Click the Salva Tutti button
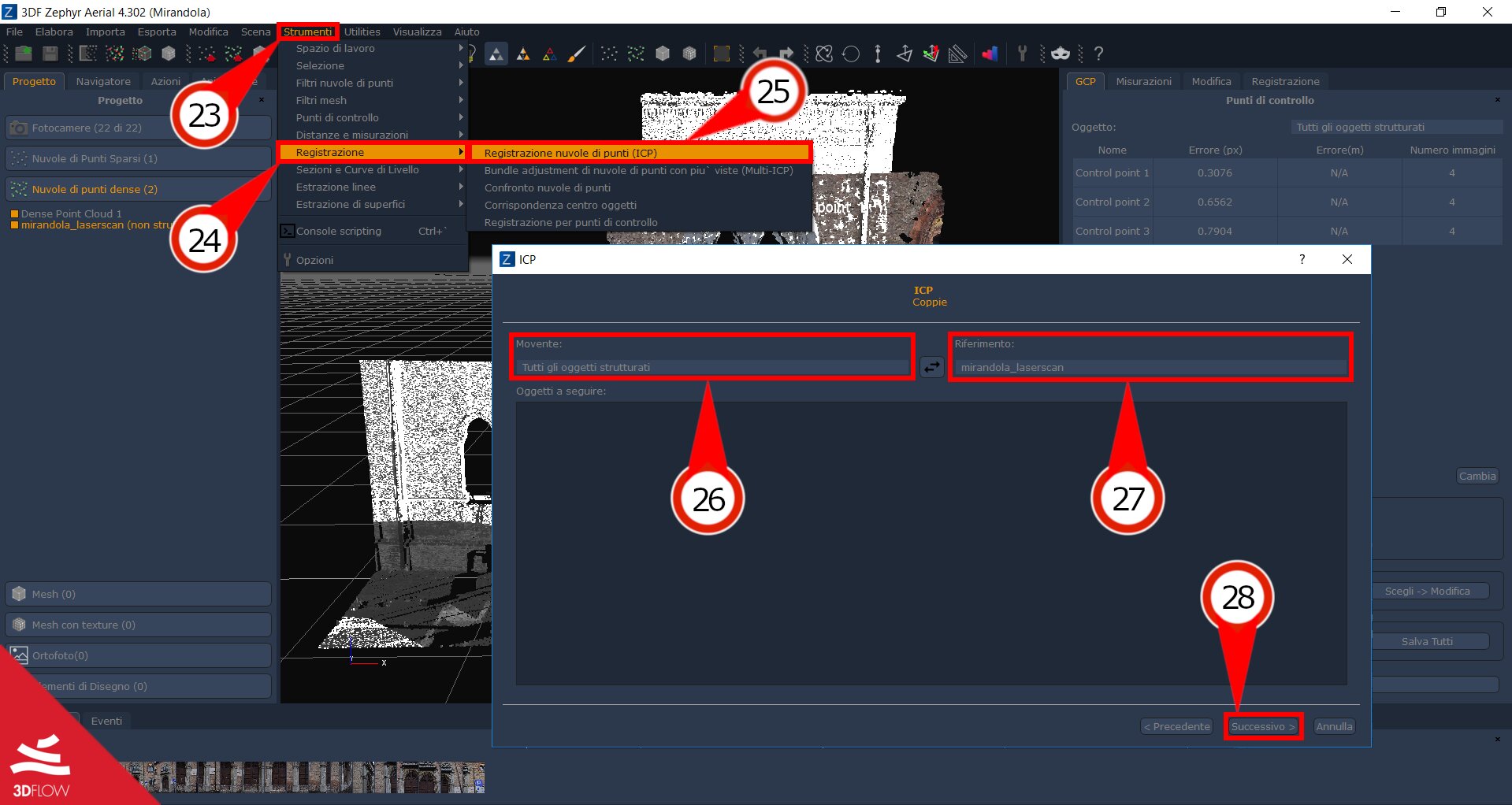The height and width of the screenshot is (805, 1512). (1427, 641)
